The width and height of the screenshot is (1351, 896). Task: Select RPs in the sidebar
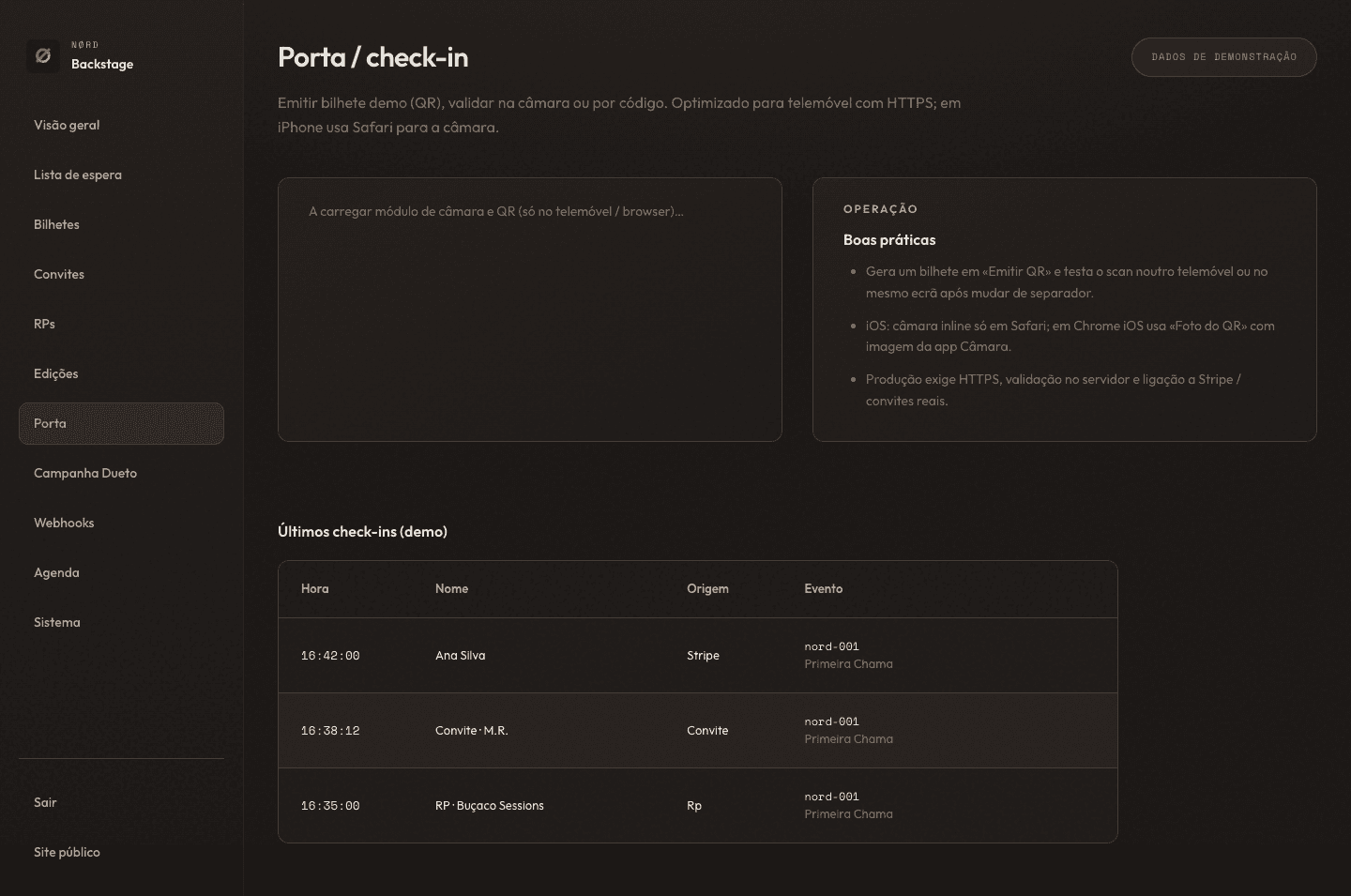point(44,324)
